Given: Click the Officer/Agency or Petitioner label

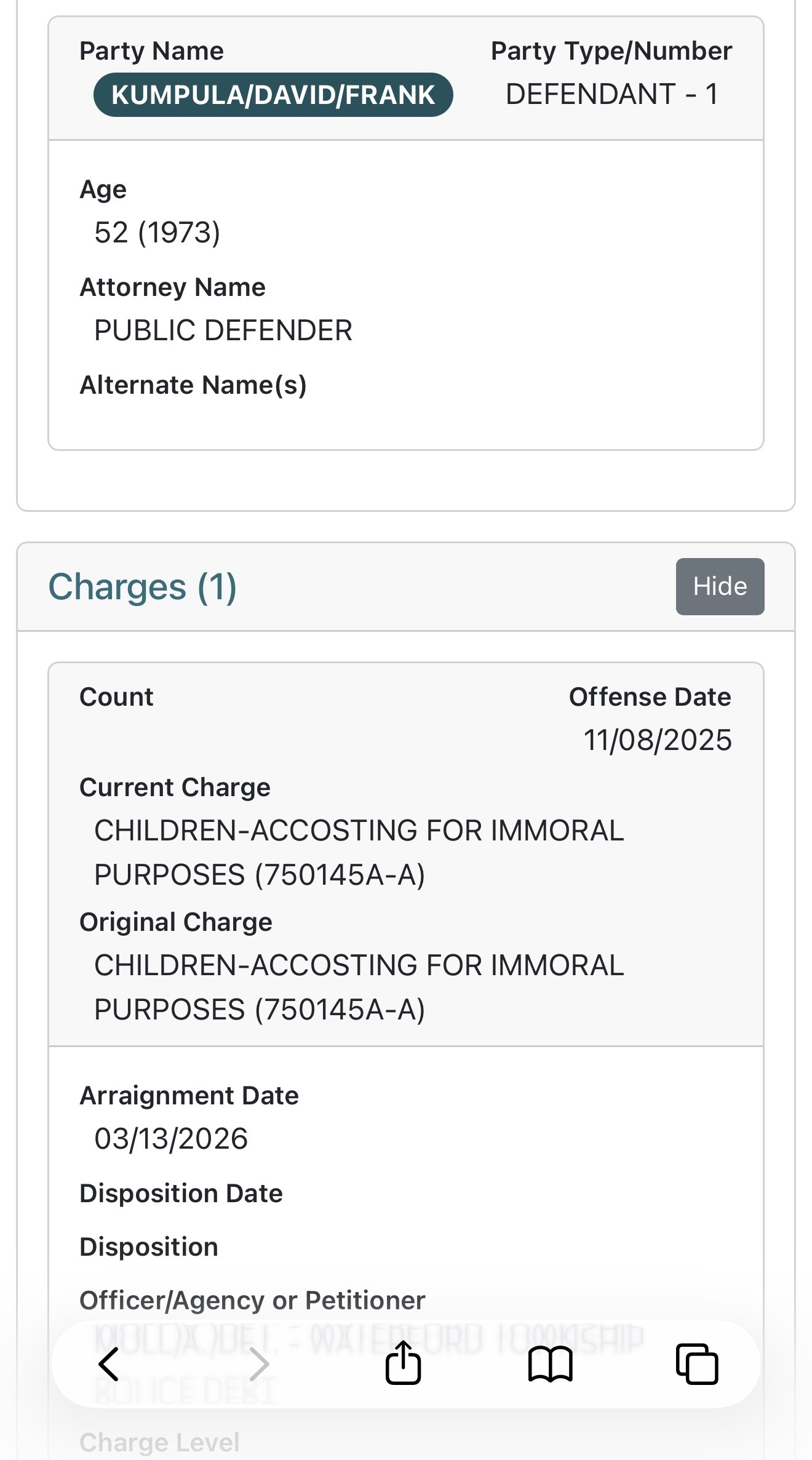Looking at the screenshot, I should 252,1300.
